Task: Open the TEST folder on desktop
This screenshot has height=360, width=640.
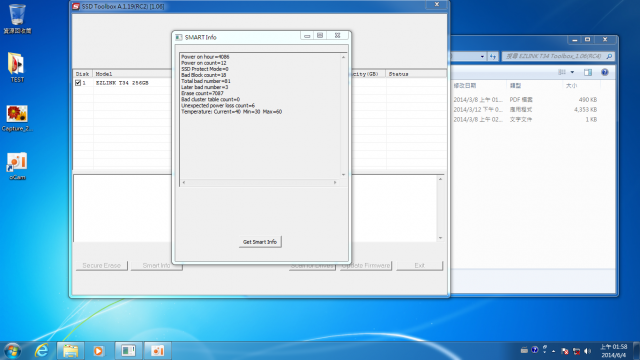Action: [17, 67]
